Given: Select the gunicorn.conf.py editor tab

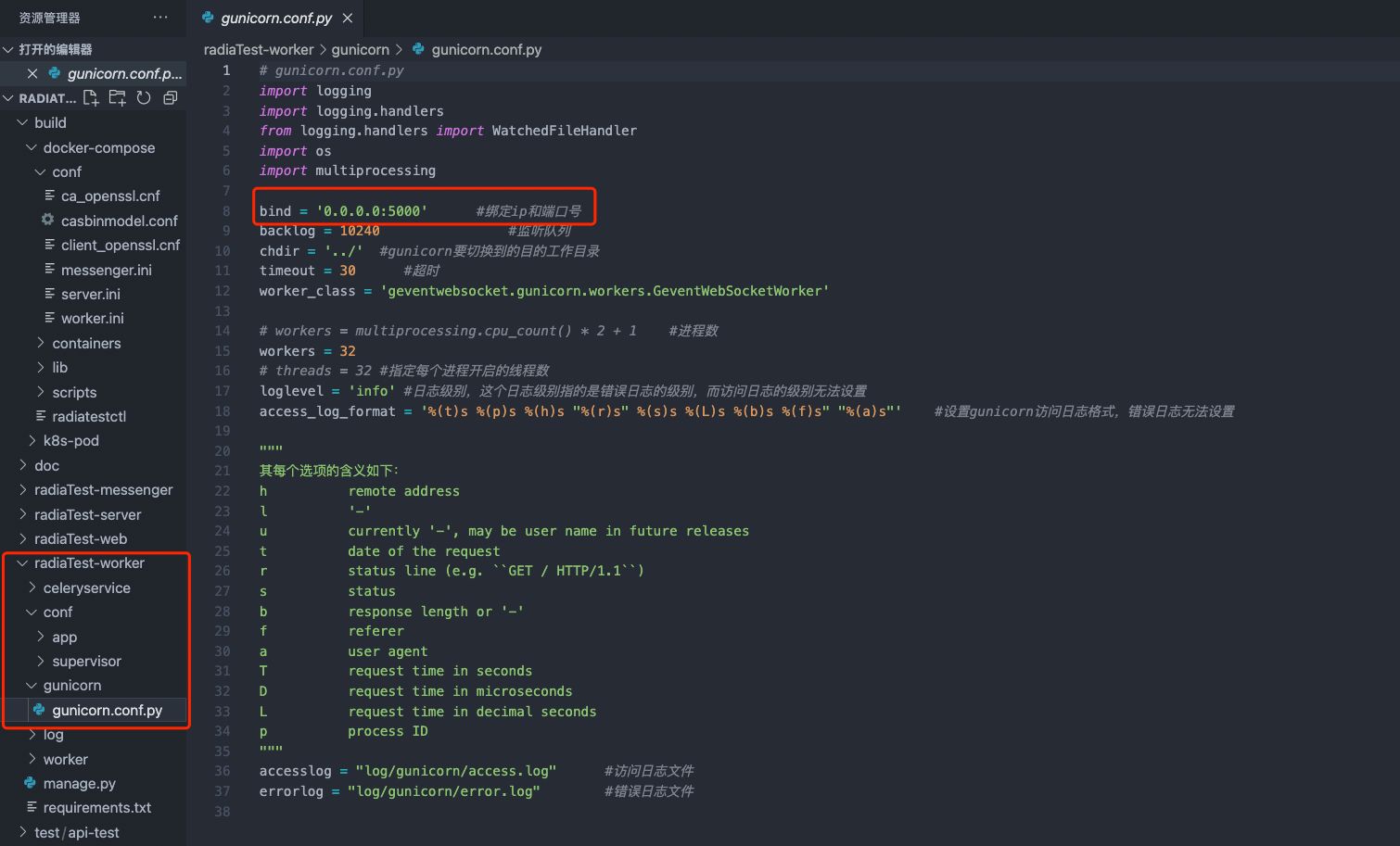Looking at the screenshot, I should tap(275, 19).
